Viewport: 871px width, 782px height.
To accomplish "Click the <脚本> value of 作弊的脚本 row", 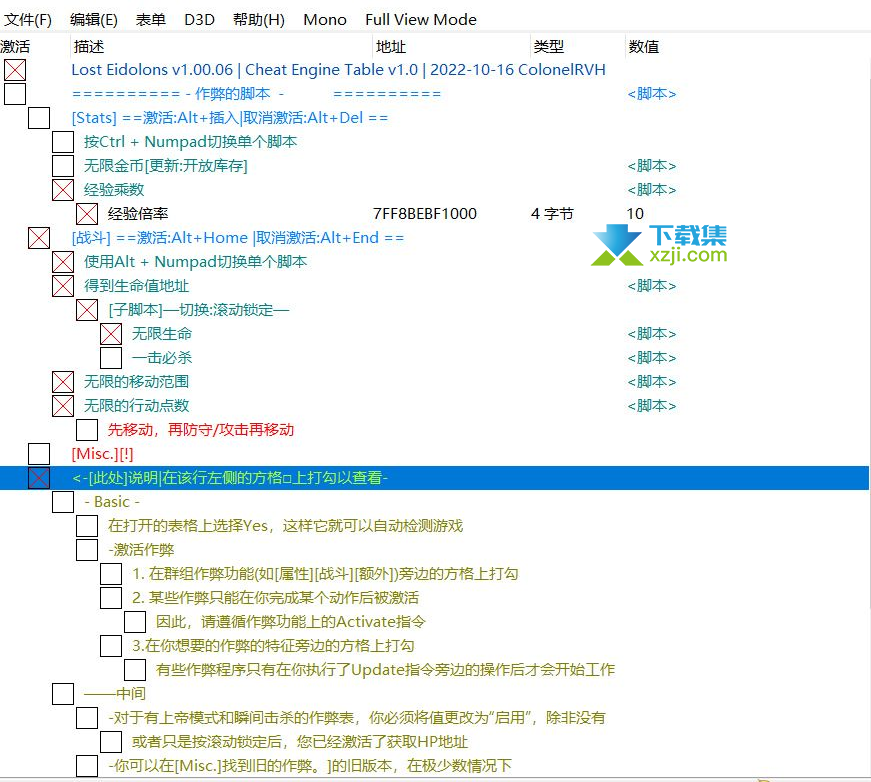I will point(652,94).
